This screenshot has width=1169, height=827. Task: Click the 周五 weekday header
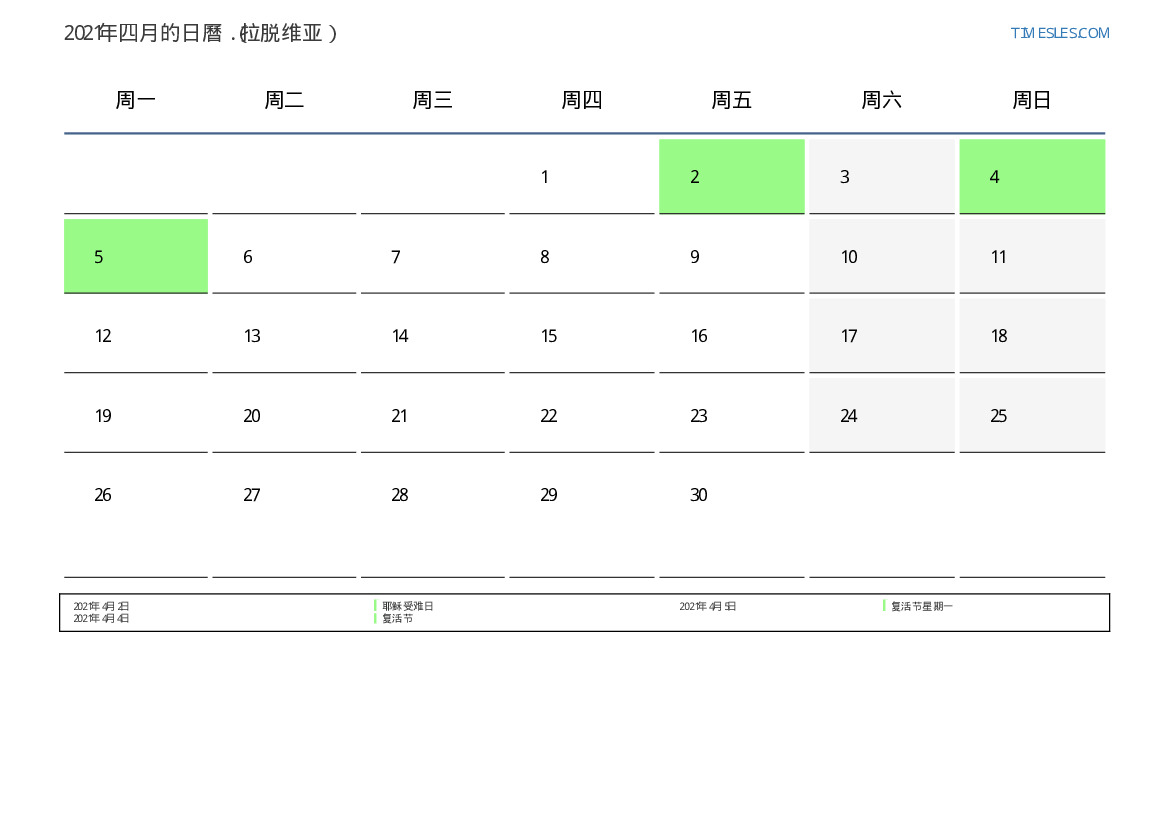point(731,100)
